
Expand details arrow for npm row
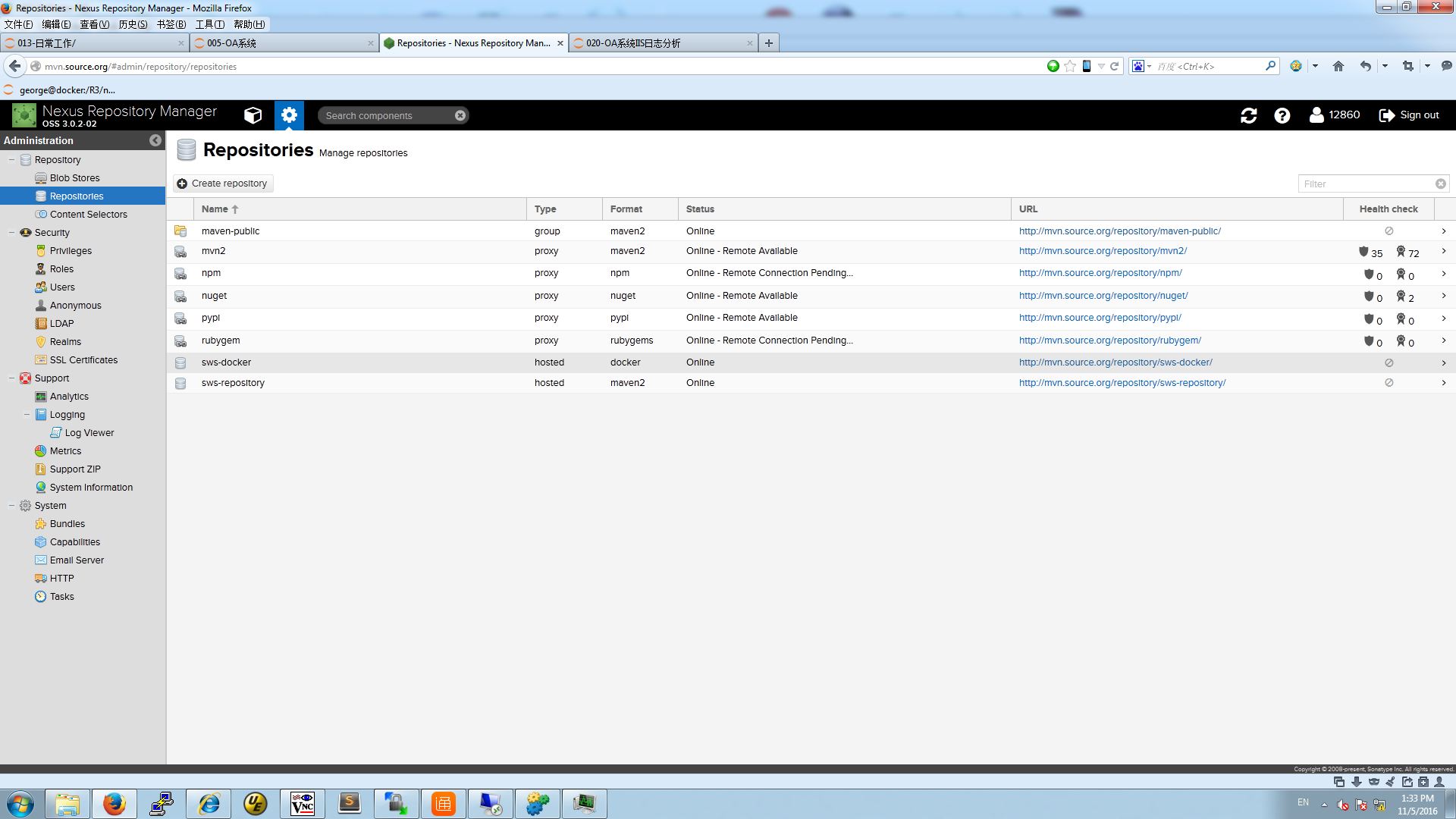point(1443,273)
